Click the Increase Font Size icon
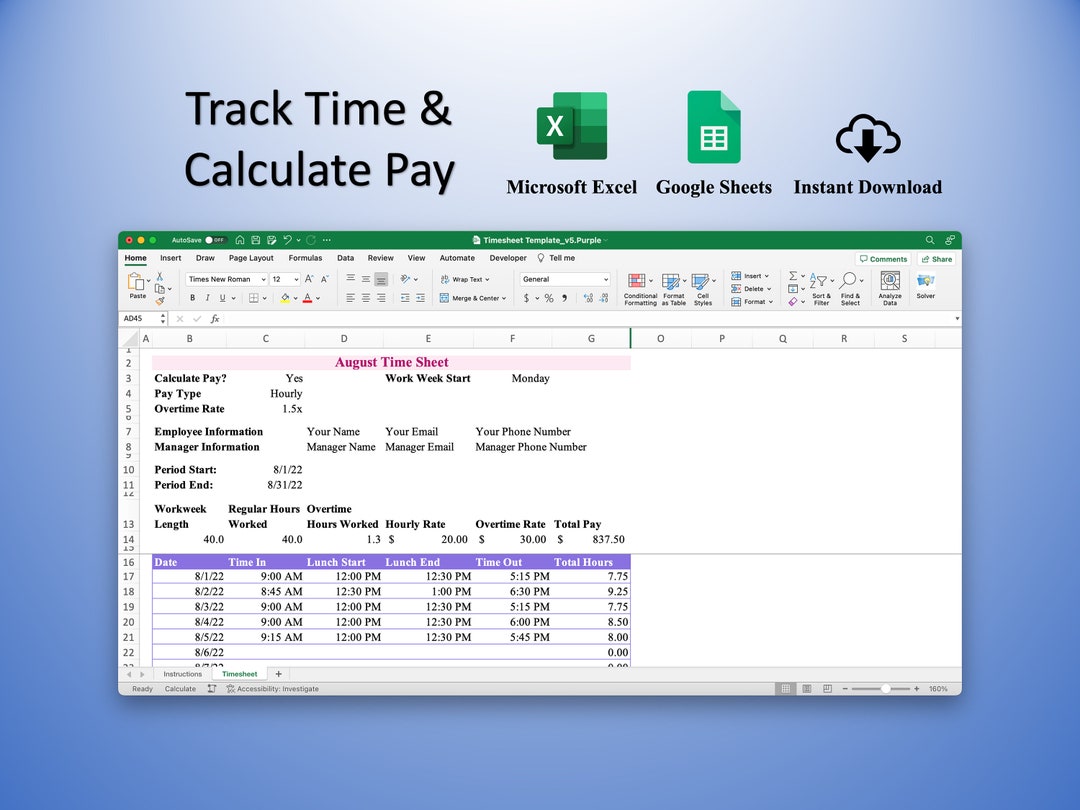The width and height of the screenshot is (1080, 810). pyautogui.click(x=309, y=279)
